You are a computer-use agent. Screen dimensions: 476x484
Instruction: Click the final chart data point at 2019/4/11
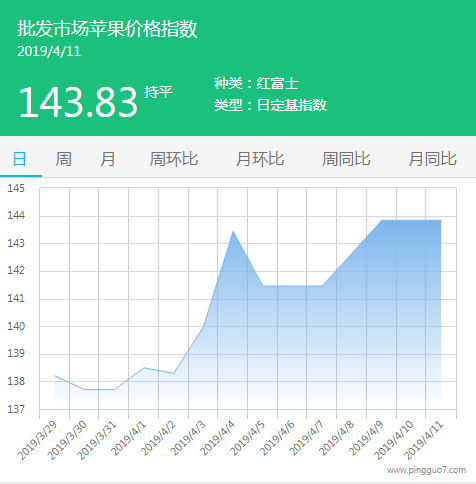(441, 220)
